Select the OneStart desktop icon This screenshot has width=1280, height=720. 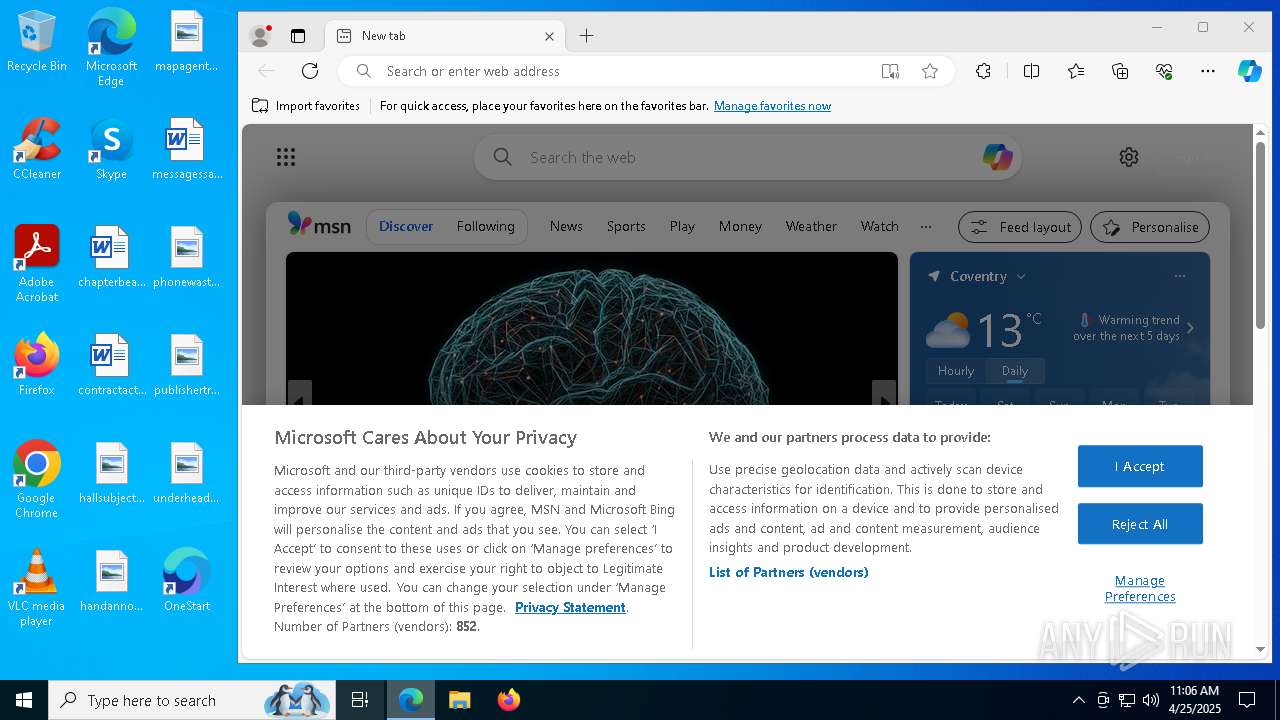click(x=187, y=580)
